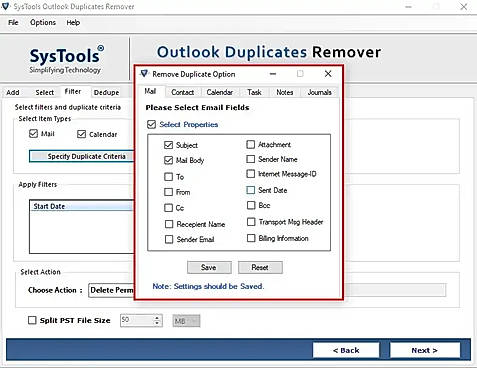The height and width of the screenshot is (368, 477).
Task: Click the 'Note: Settings should be Saved.' text
Action: coord(208,286)
